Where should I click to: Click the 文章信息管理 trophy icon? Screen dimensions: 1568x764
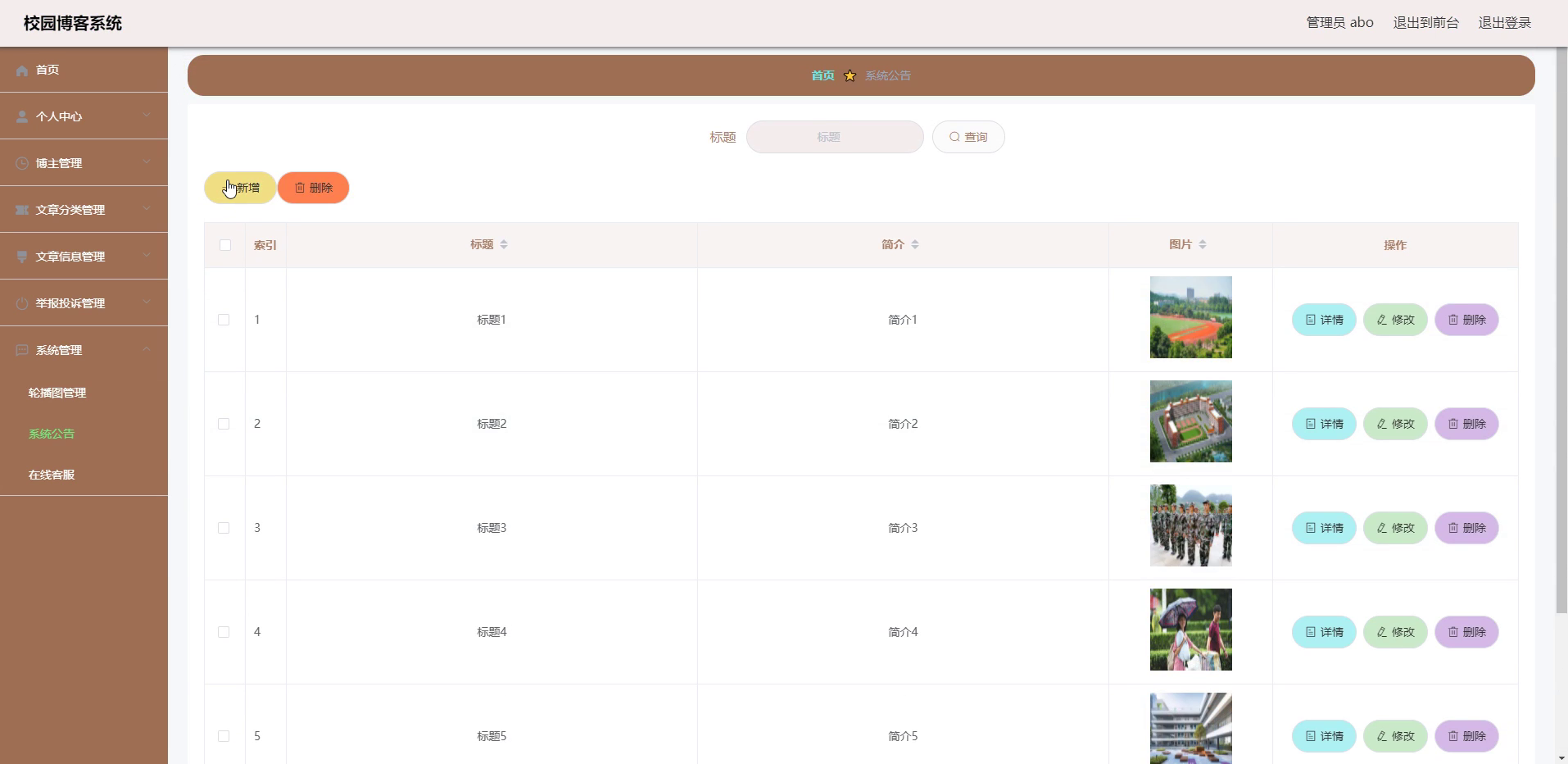(x=22, y=257)
